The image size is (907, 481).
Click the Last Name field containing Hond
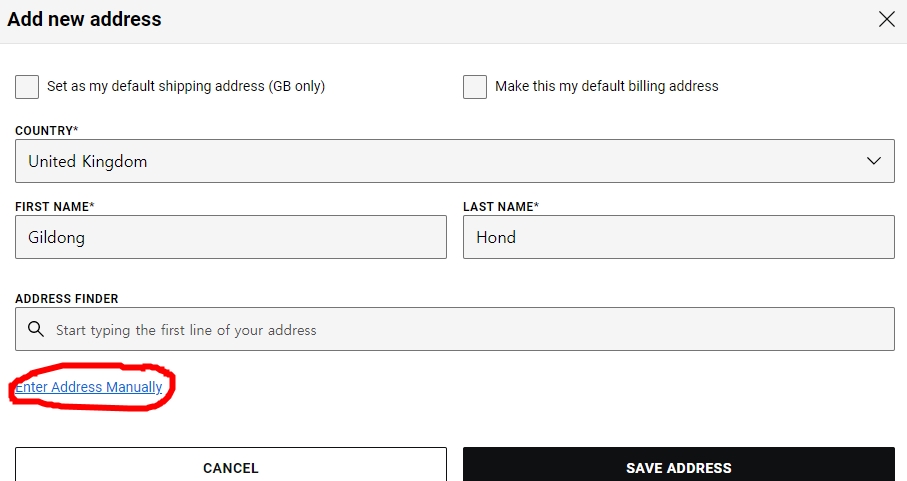tap(679, 237)
